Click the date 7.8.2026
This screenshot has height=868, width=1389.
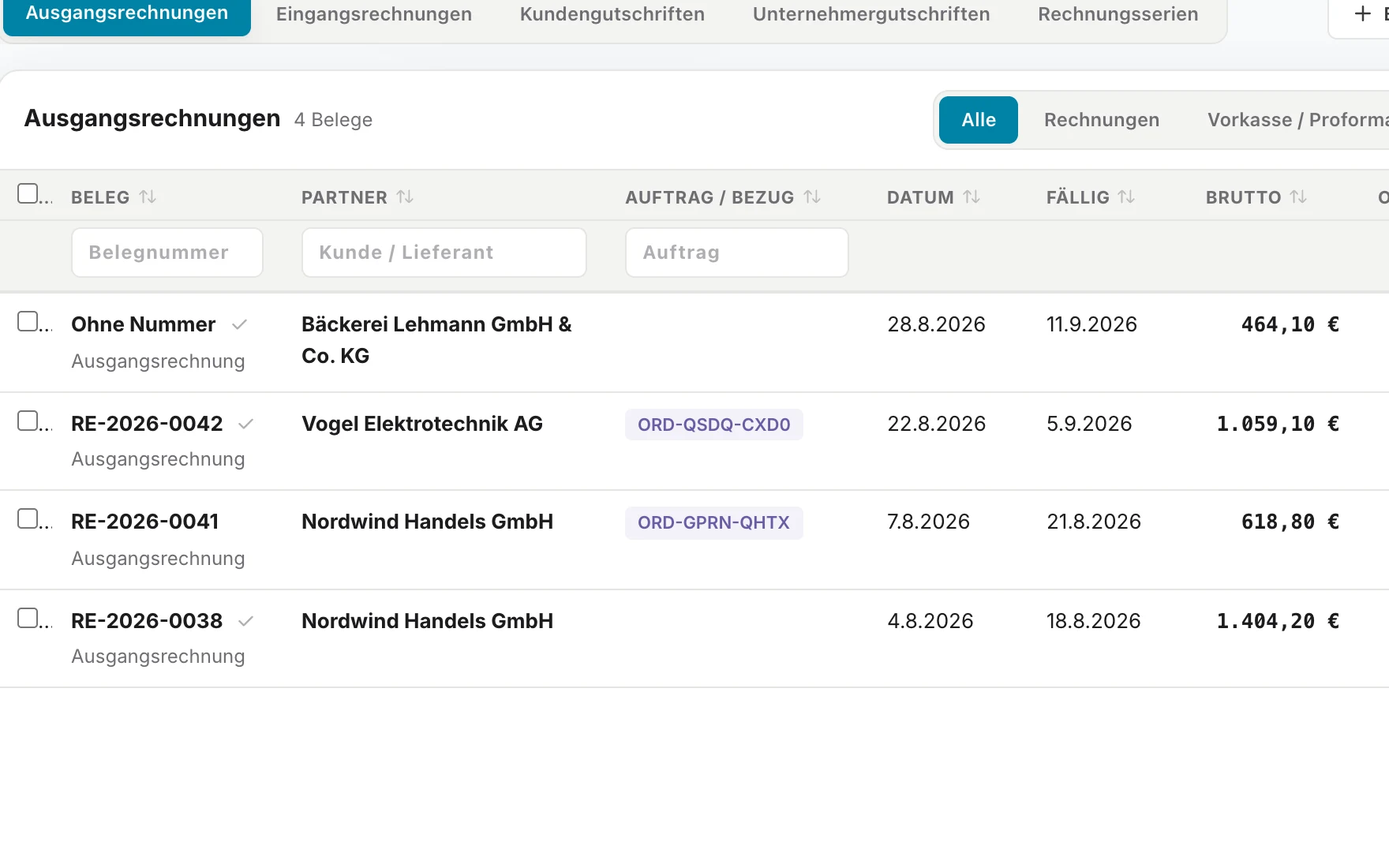pyautogui.click(x=928, y=522)
